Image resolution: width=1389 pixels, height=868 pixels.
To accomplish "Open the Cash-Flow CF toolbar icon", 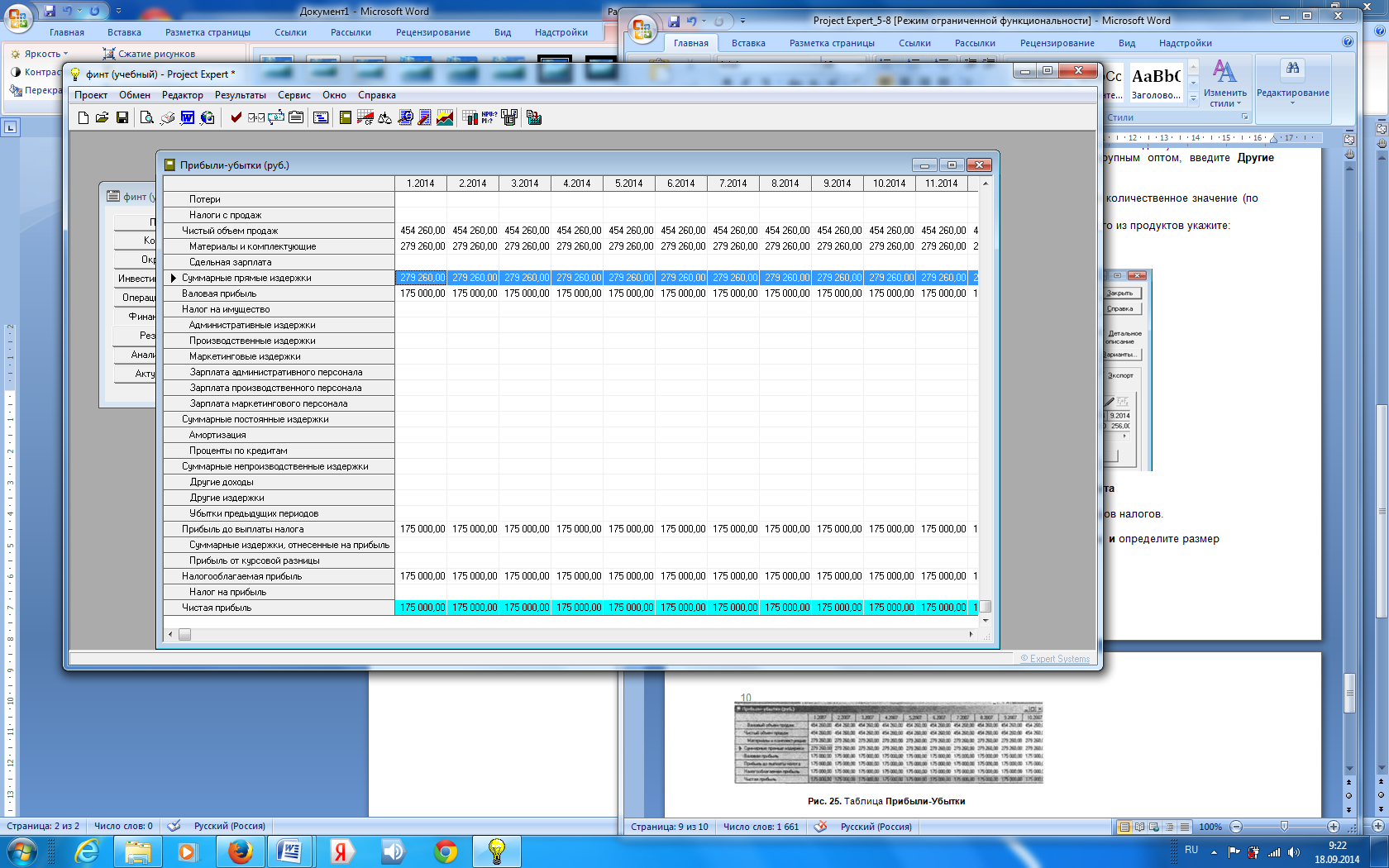I will [365, 118].
